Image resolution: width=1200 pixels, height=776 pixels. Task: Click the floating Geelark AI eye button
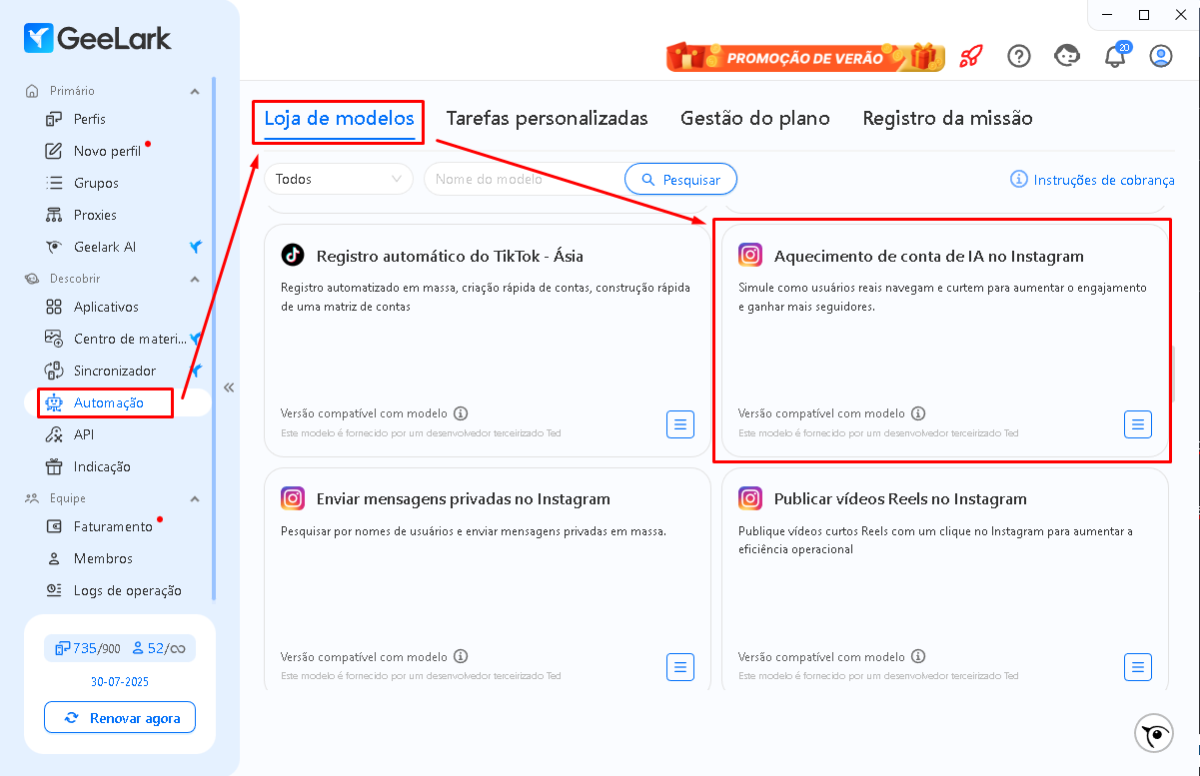click(1154, 734)
